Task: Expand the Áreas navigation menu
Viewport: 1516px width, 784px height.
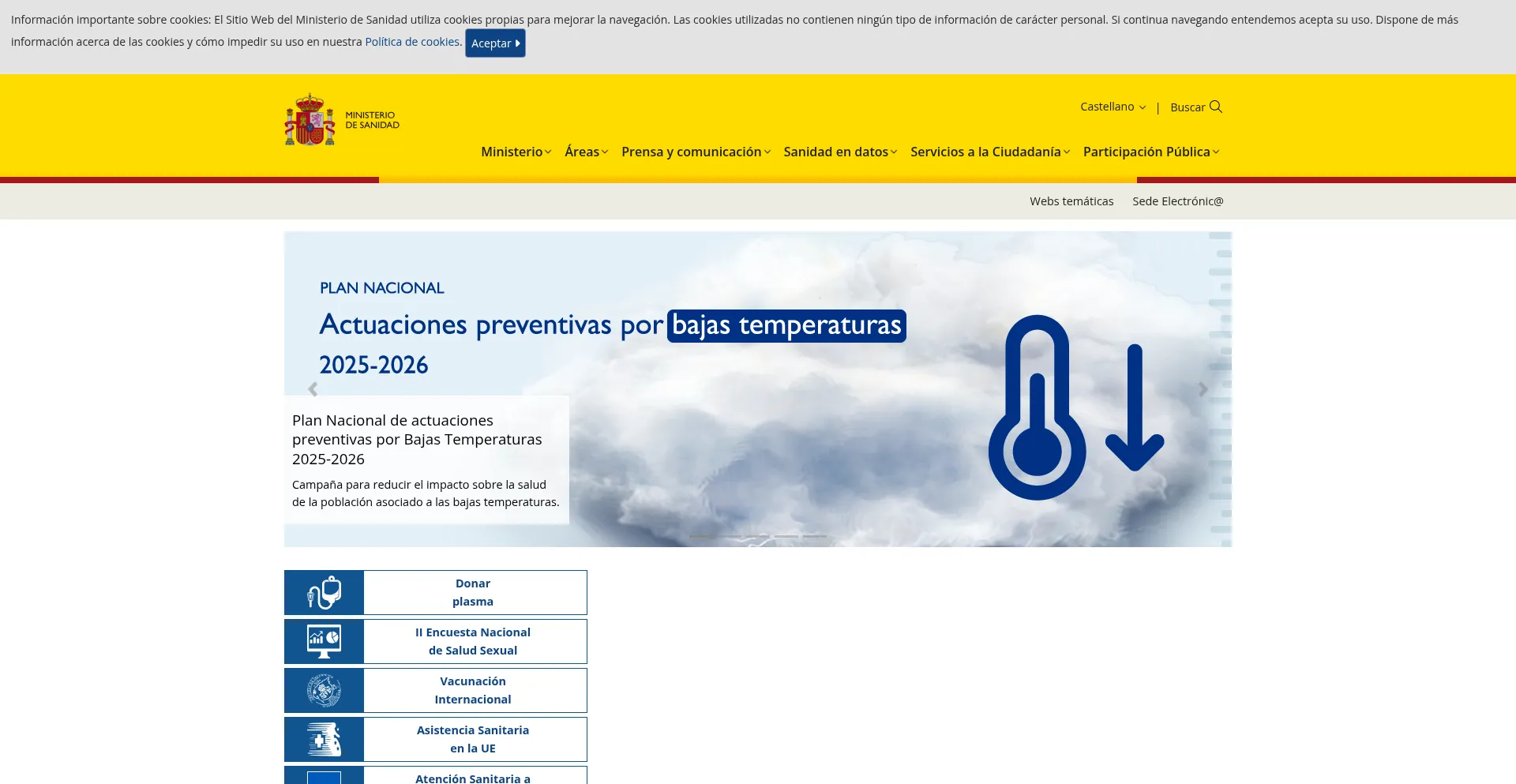Action: point(586,152)
